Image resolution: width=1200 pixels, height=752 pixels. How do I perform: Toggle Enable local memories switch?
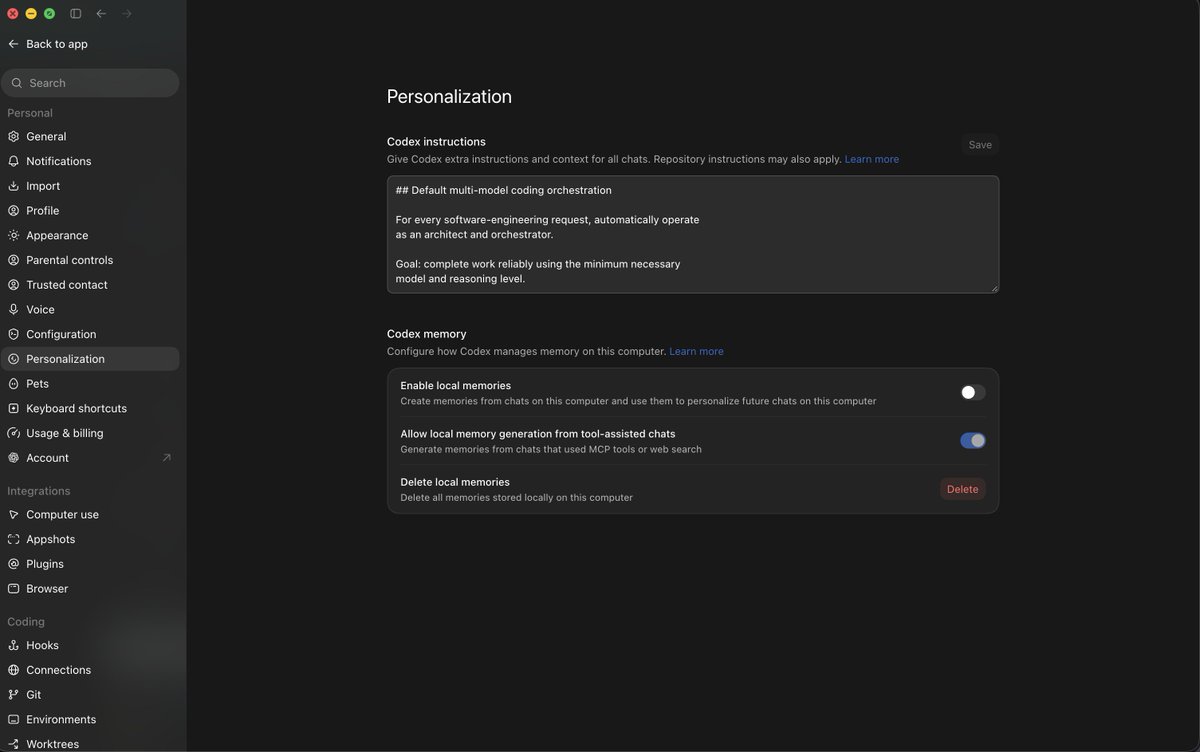973,393
